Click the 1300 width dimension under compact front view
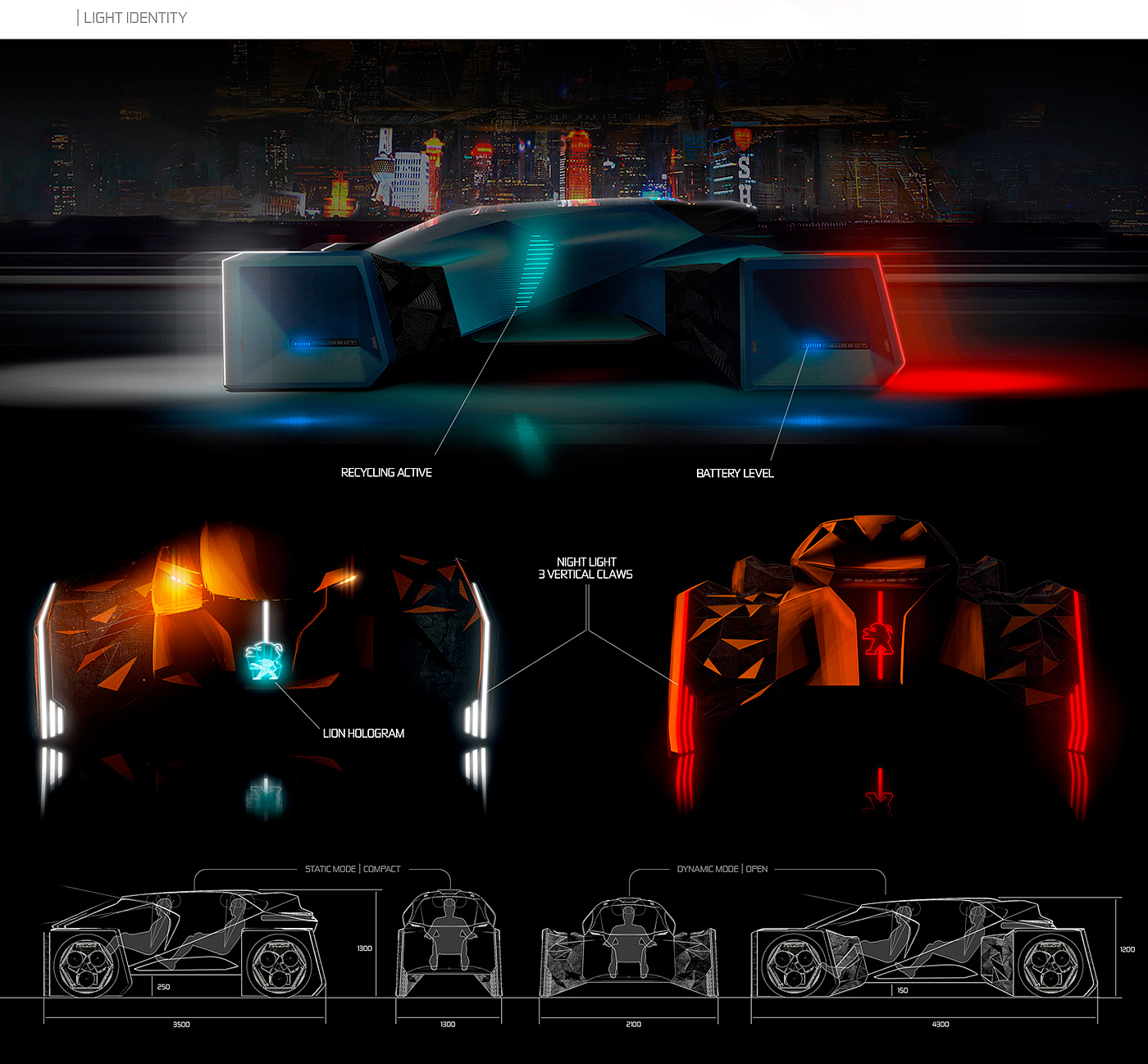This screenshot has height=1064, width=1148. point(448,1025)
